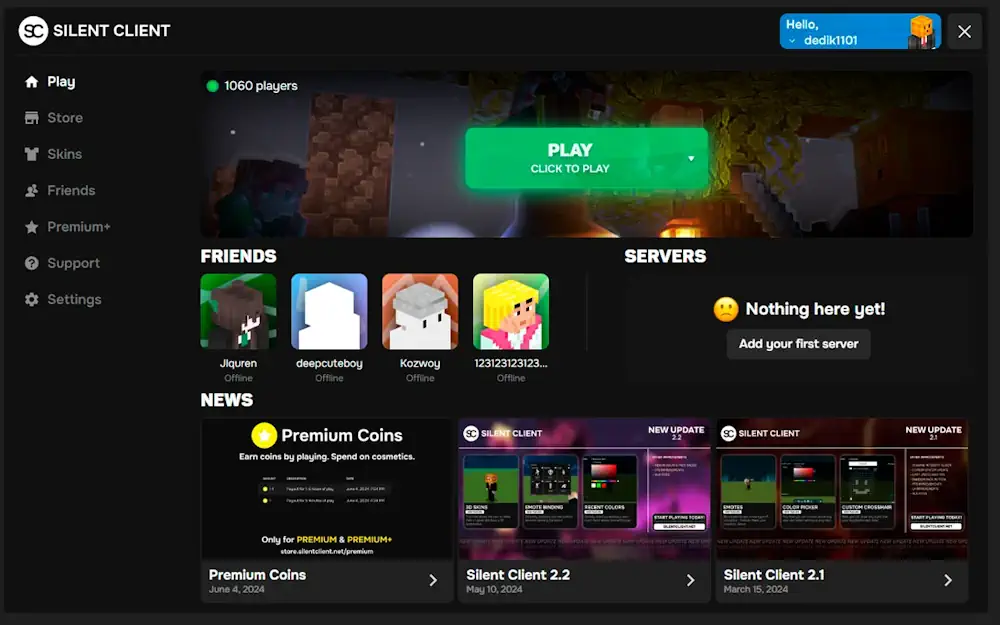Open deepcuteboy's friend profile avatar
This screenshot has height=625, width=1000.
point(329,311)
